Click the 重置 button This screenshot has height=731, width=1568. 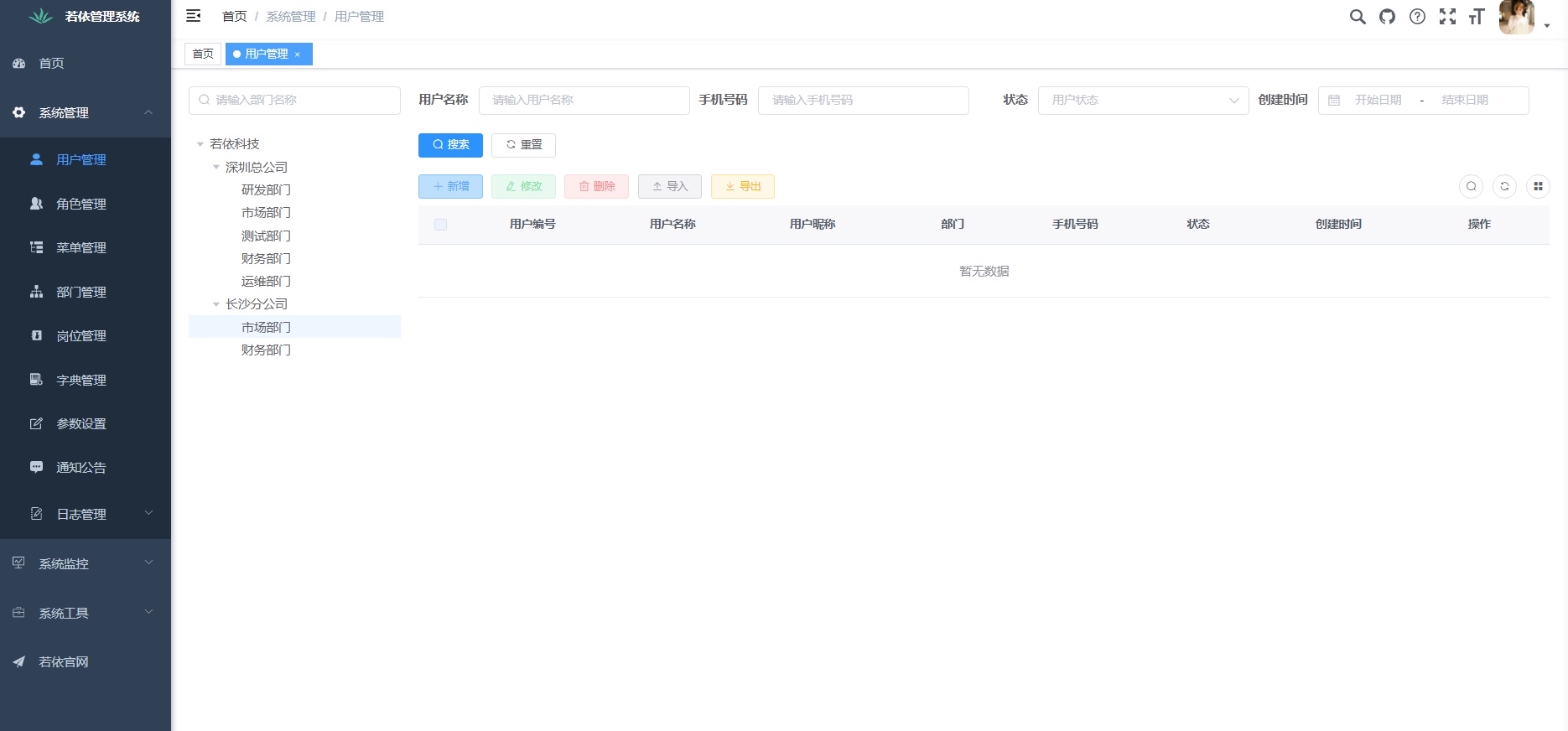(523, 145)
